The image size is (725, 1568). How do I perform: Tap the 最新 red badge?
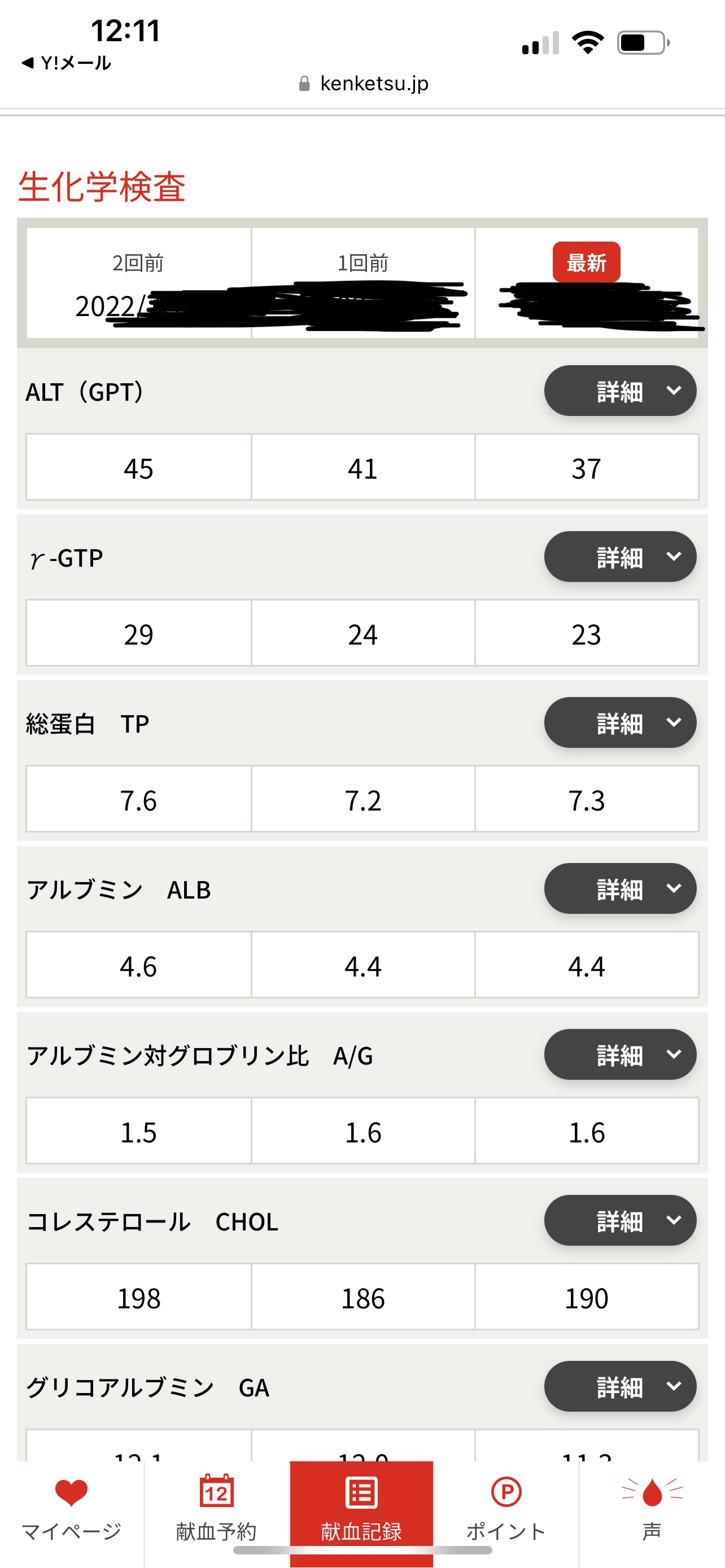click(x=586, y=262)
